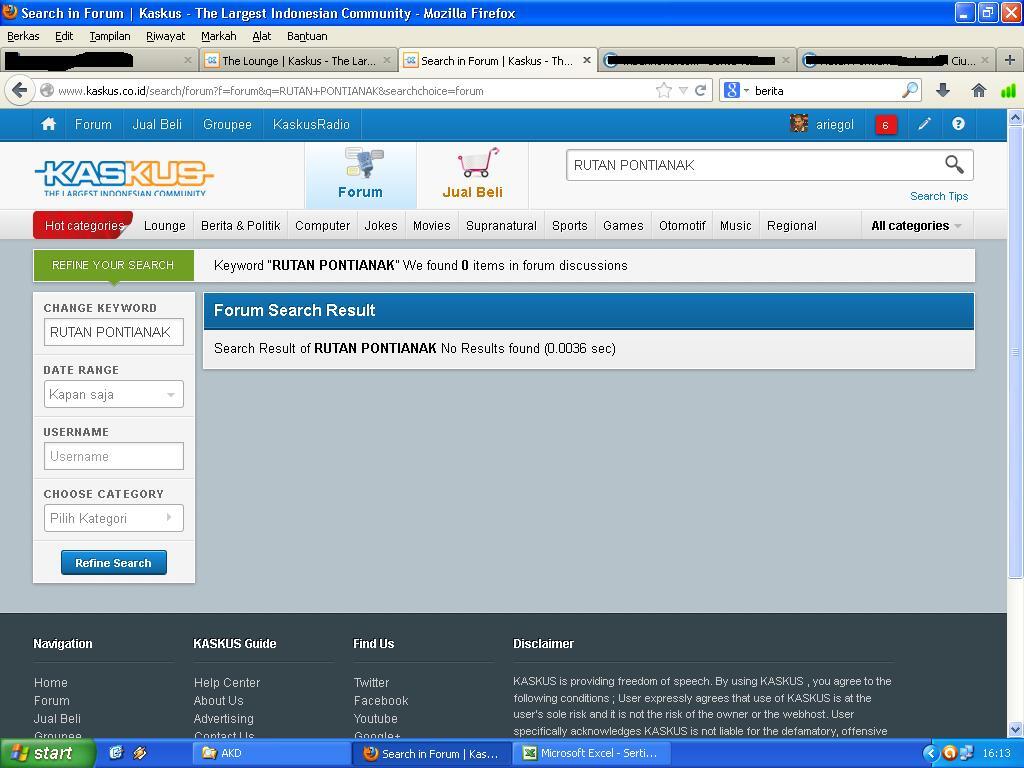Viewport: 1024px width, 768px height.
Task: Click the Firefox home toolbar icon
Action: (x=978, y=90)
